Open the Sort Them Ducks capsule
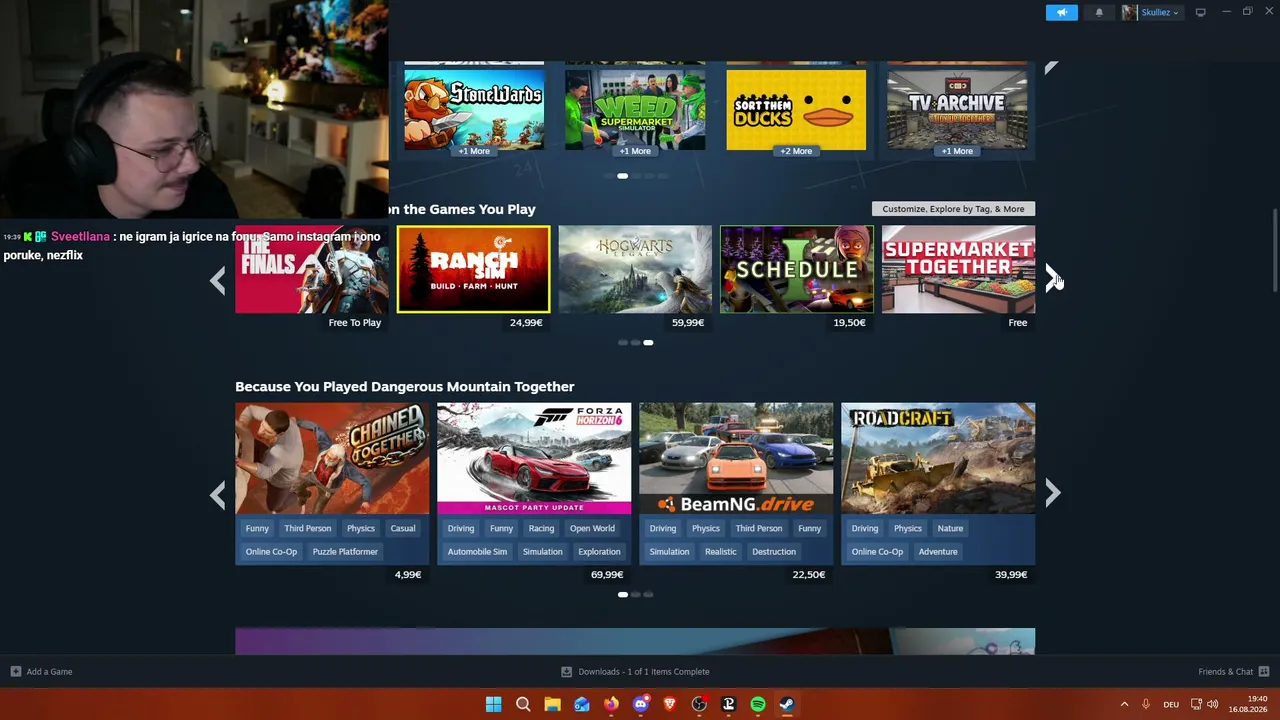Image resolution: width=1280 pixels, height=720 pixels. pyautogui.click(x=796, y=108)
